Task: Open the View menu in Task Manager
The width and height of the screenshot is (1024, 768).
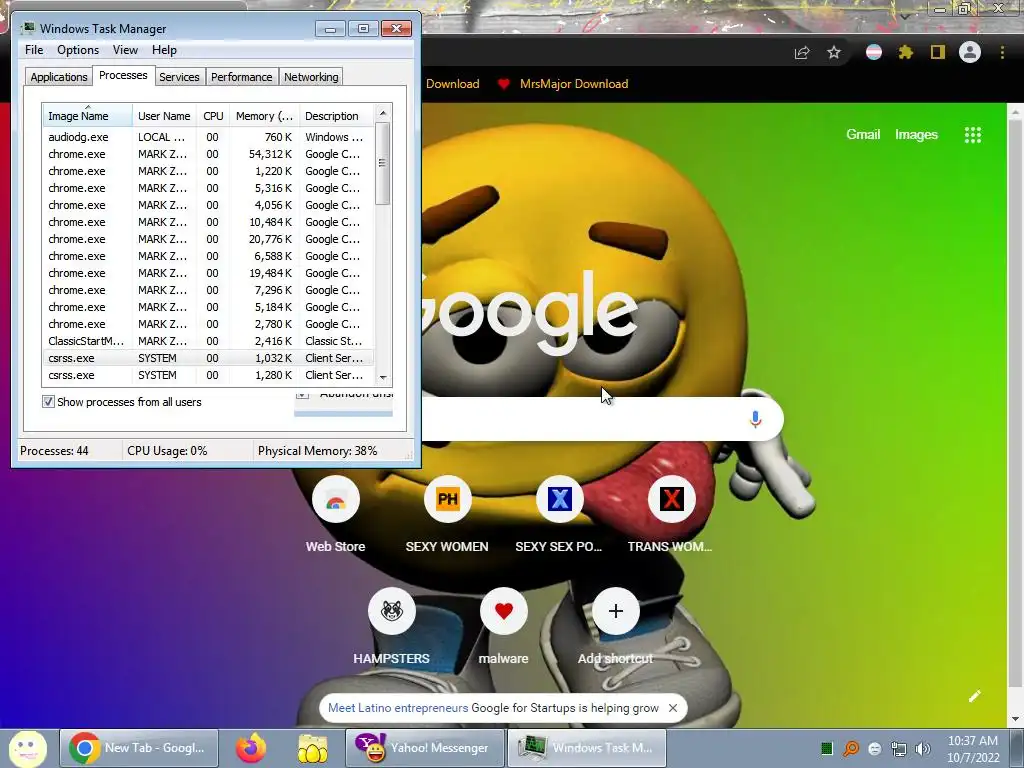Action: pyautogui.click(x=125, y=50)
